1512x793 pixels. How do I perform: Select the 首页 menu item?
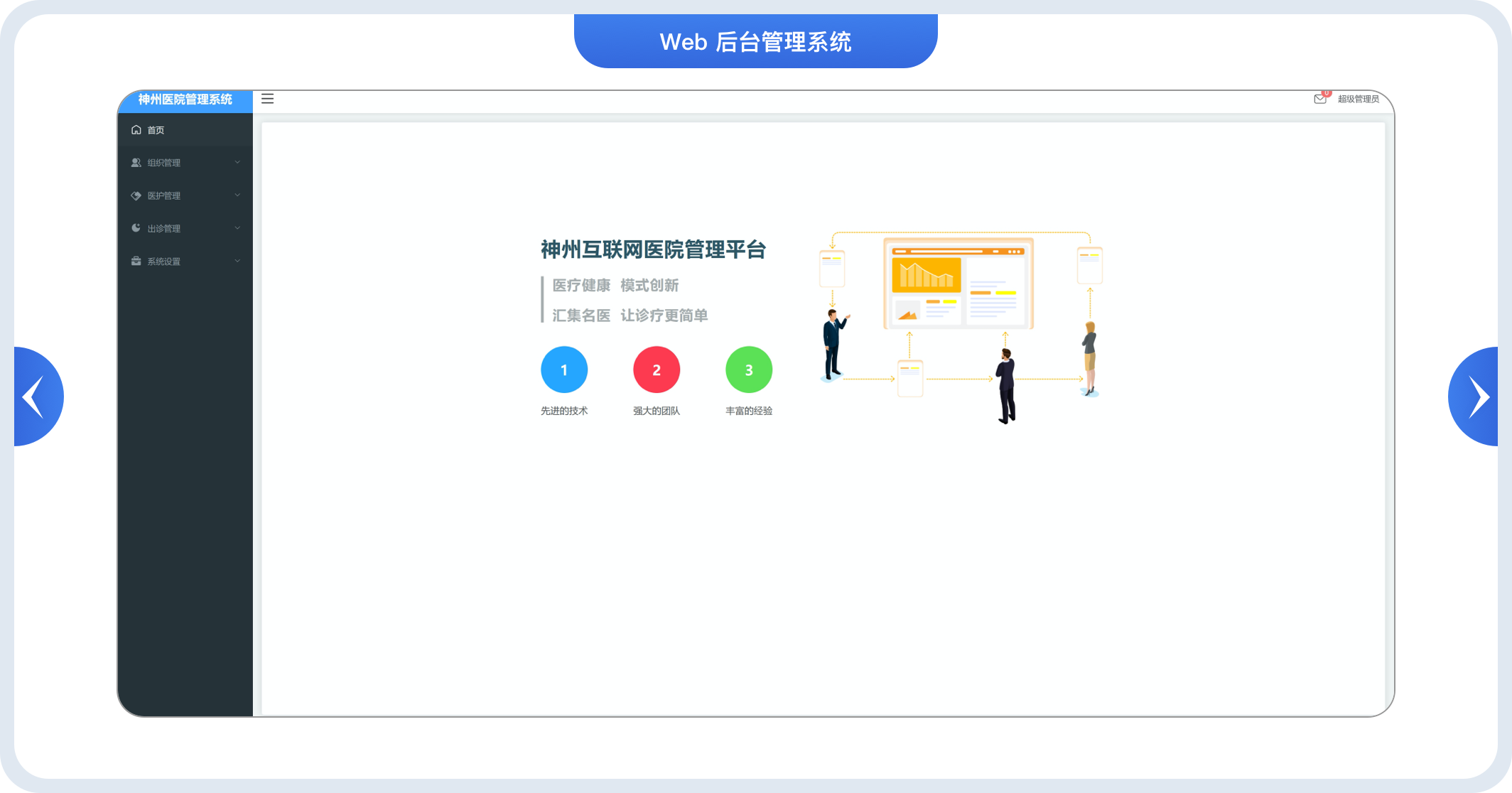click(x=156, y=130)
